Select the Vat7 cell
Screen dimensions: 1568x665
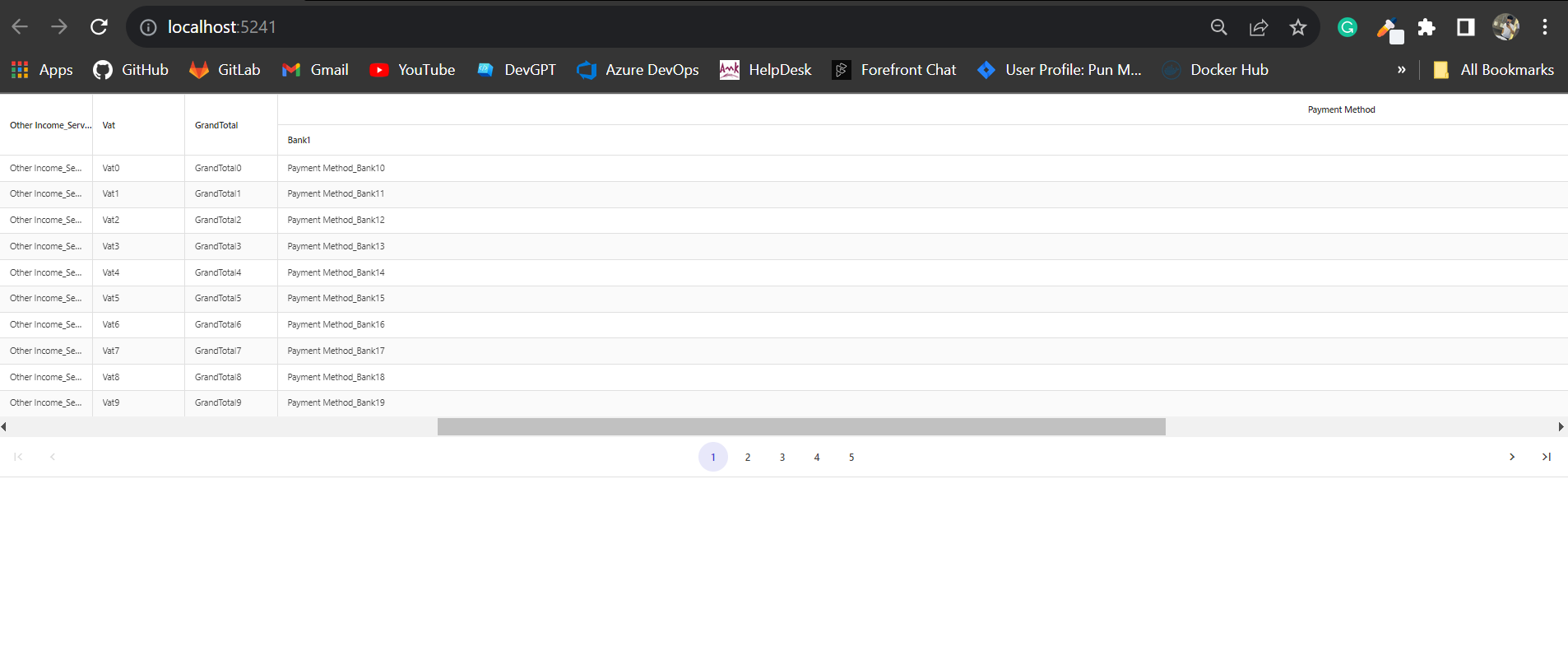pos(138,351)
